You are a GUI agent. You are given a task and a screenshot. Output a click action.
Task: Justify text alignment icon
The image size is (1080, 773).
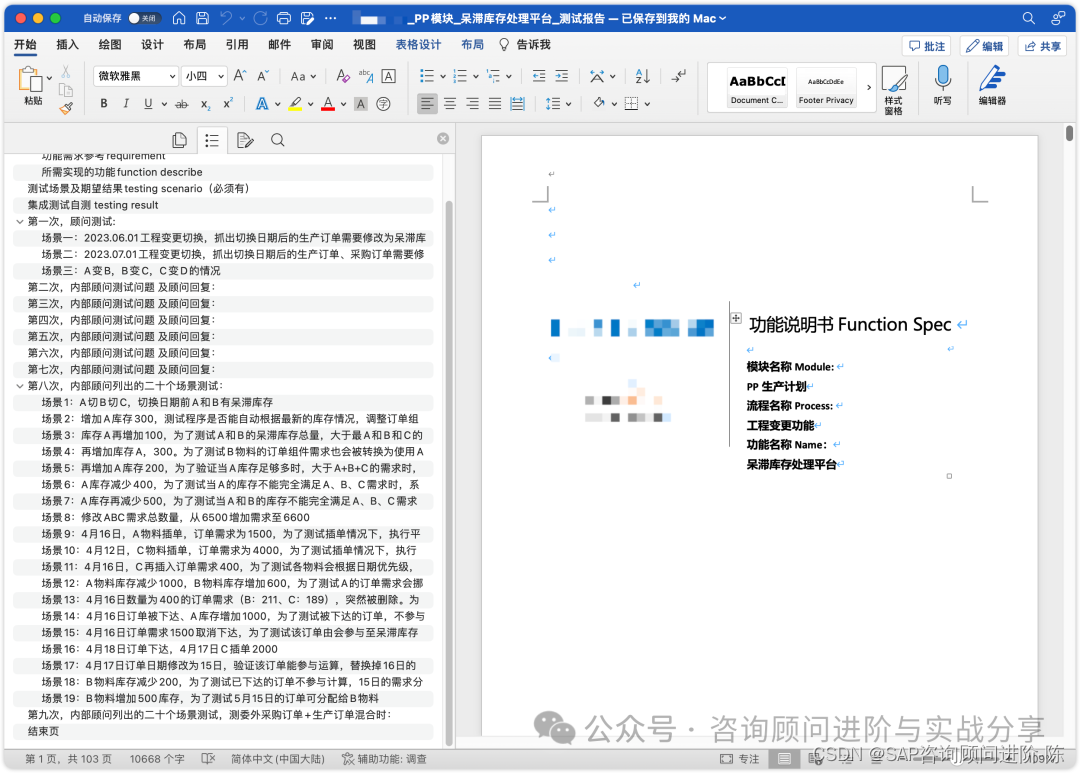[x=495, y=104]
